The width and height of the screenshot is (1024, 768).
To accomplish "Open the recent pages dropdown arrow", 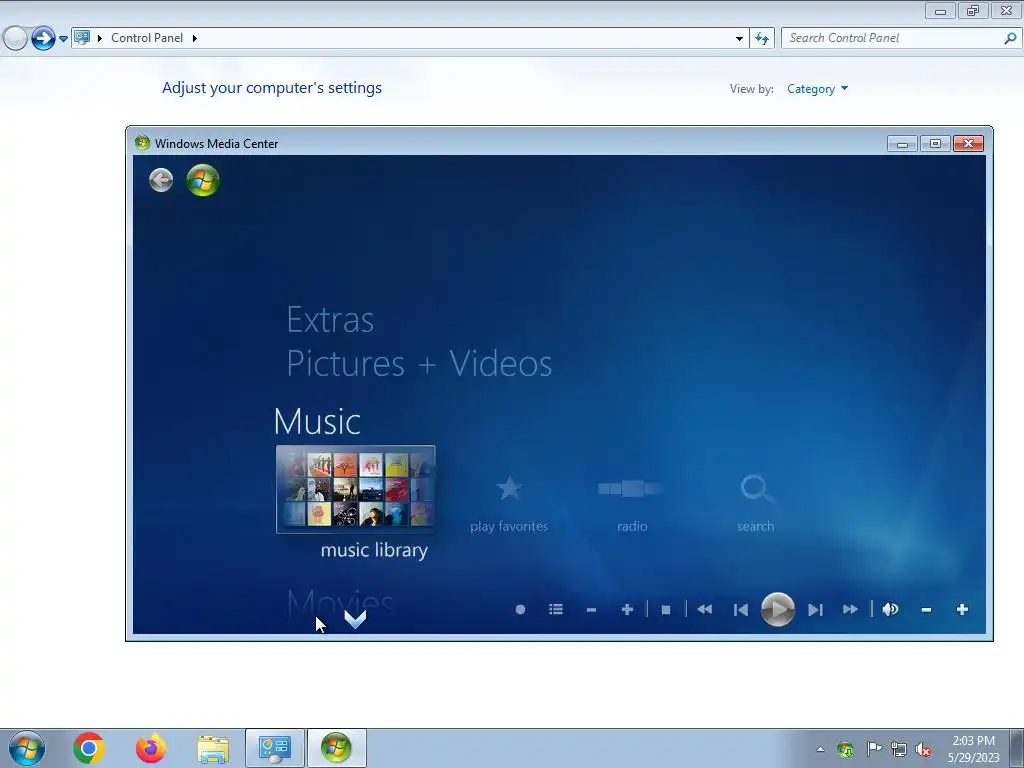I will 63,39.
